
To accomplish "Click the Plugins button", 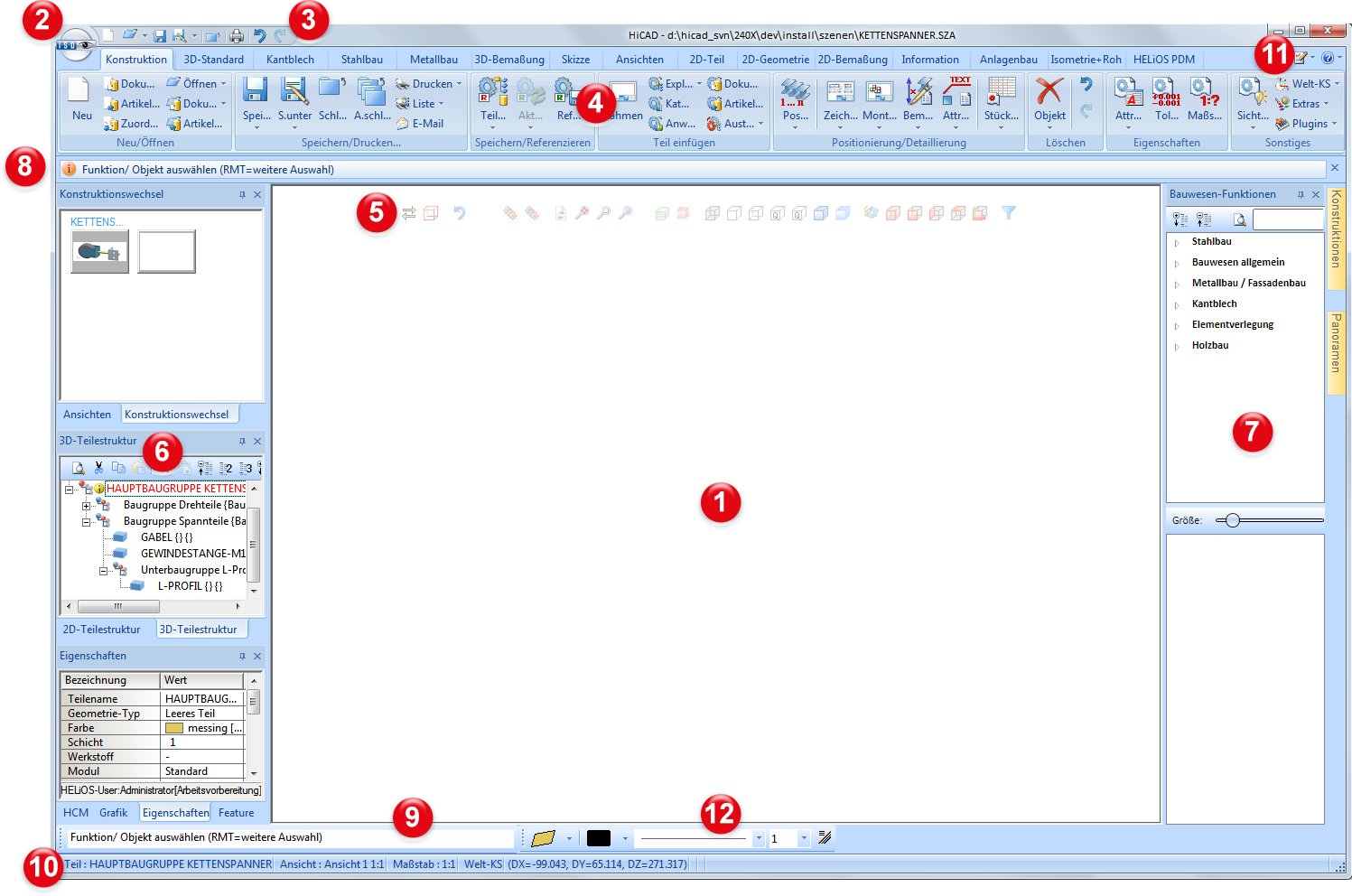I will [x=1306, y=124].
